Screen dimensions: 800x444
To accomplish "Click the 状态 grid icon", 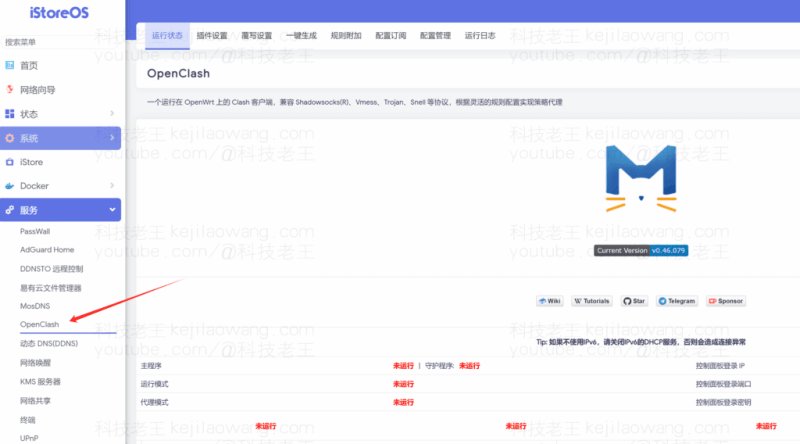I will (x=10, y=114).
